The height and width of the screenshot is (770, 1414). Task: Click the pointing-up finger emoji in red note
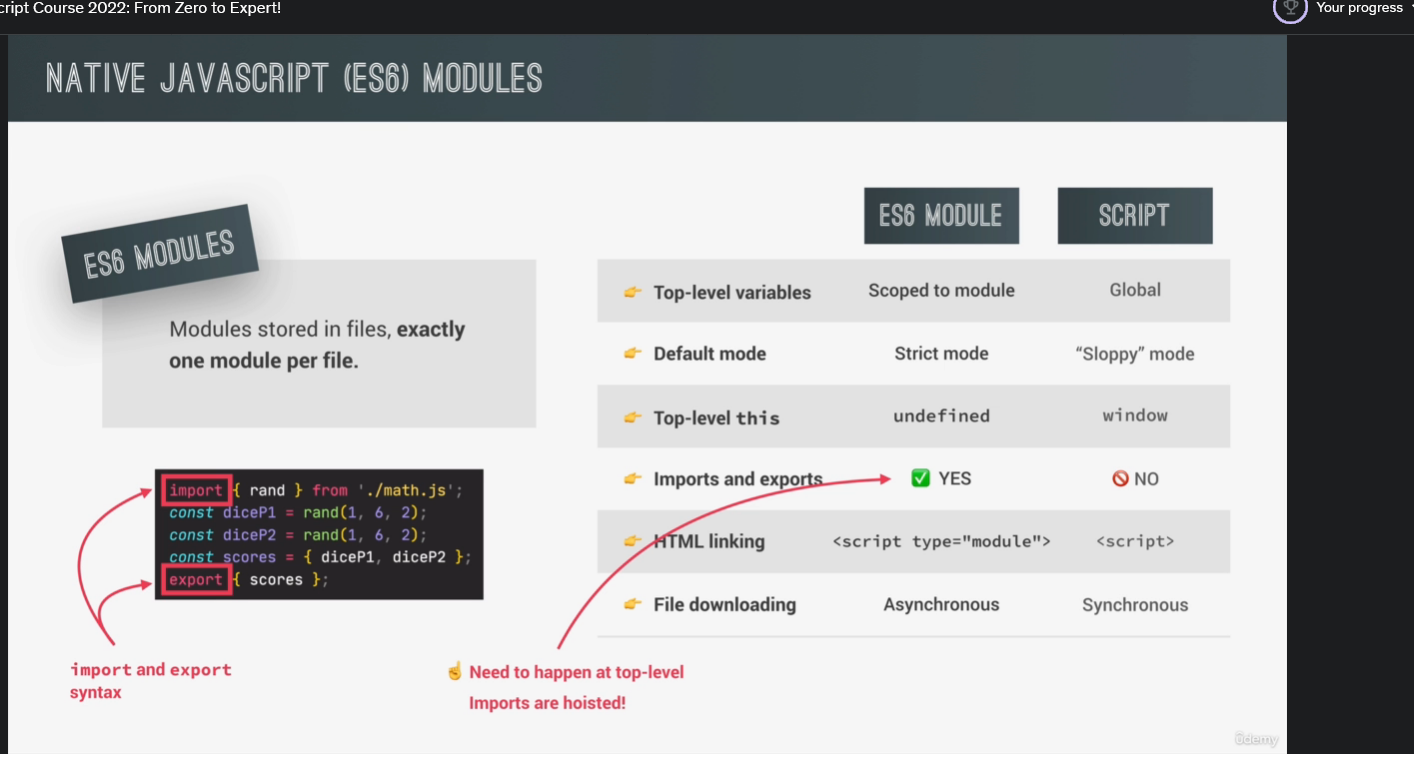point(455,672)
